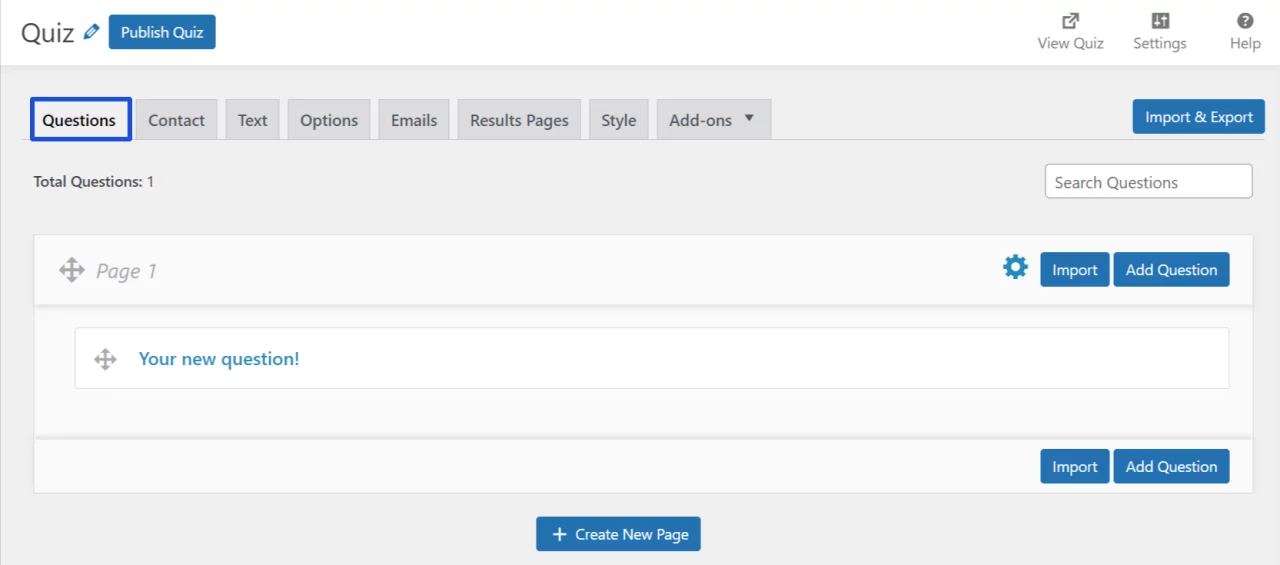This screenshot has width=1280, height=565.
Task: Click the pencil icon beside Quiz title
Action: point(91,32)
